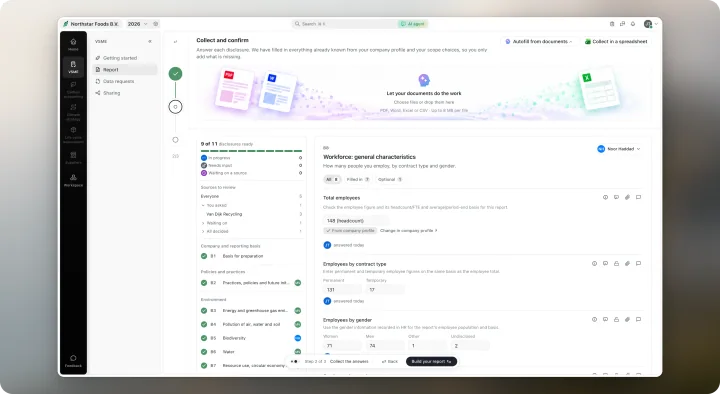Open the Autofill from documents dropdown
Viewport: 720px width, 394px height.
pyautogui.click(x=540, y=41)
